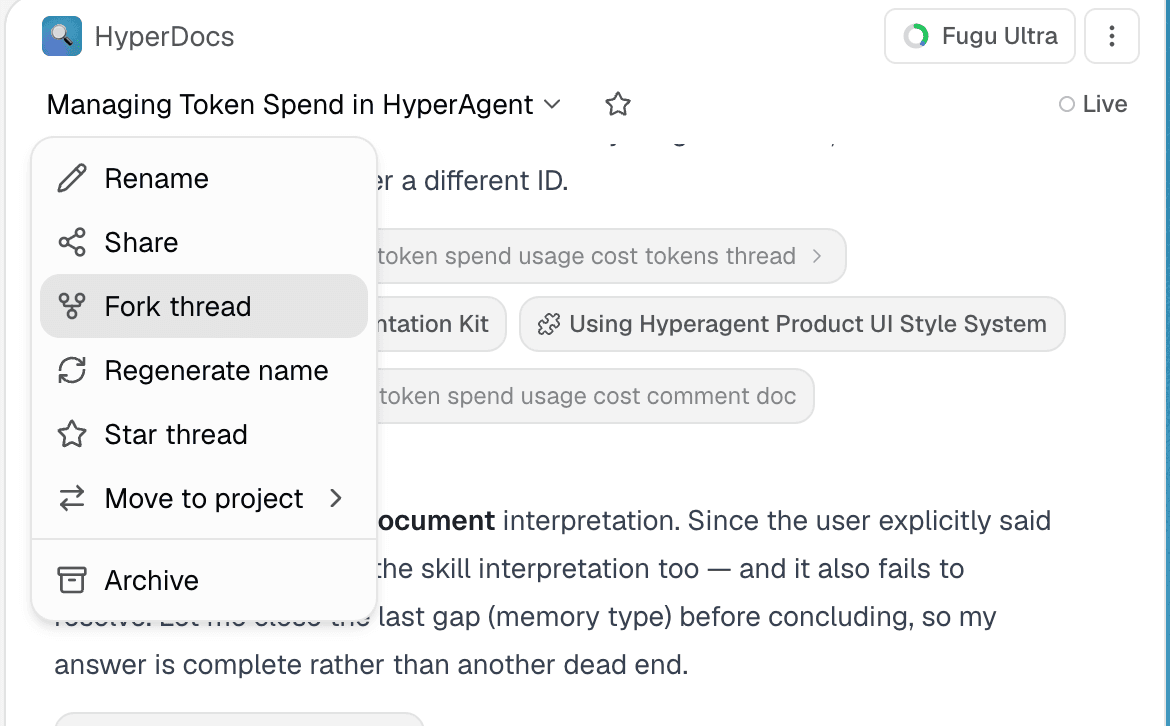This screenshot has width=1170, height=726.
Task: Select Share in the thread menu
Action: pos(204,242)
